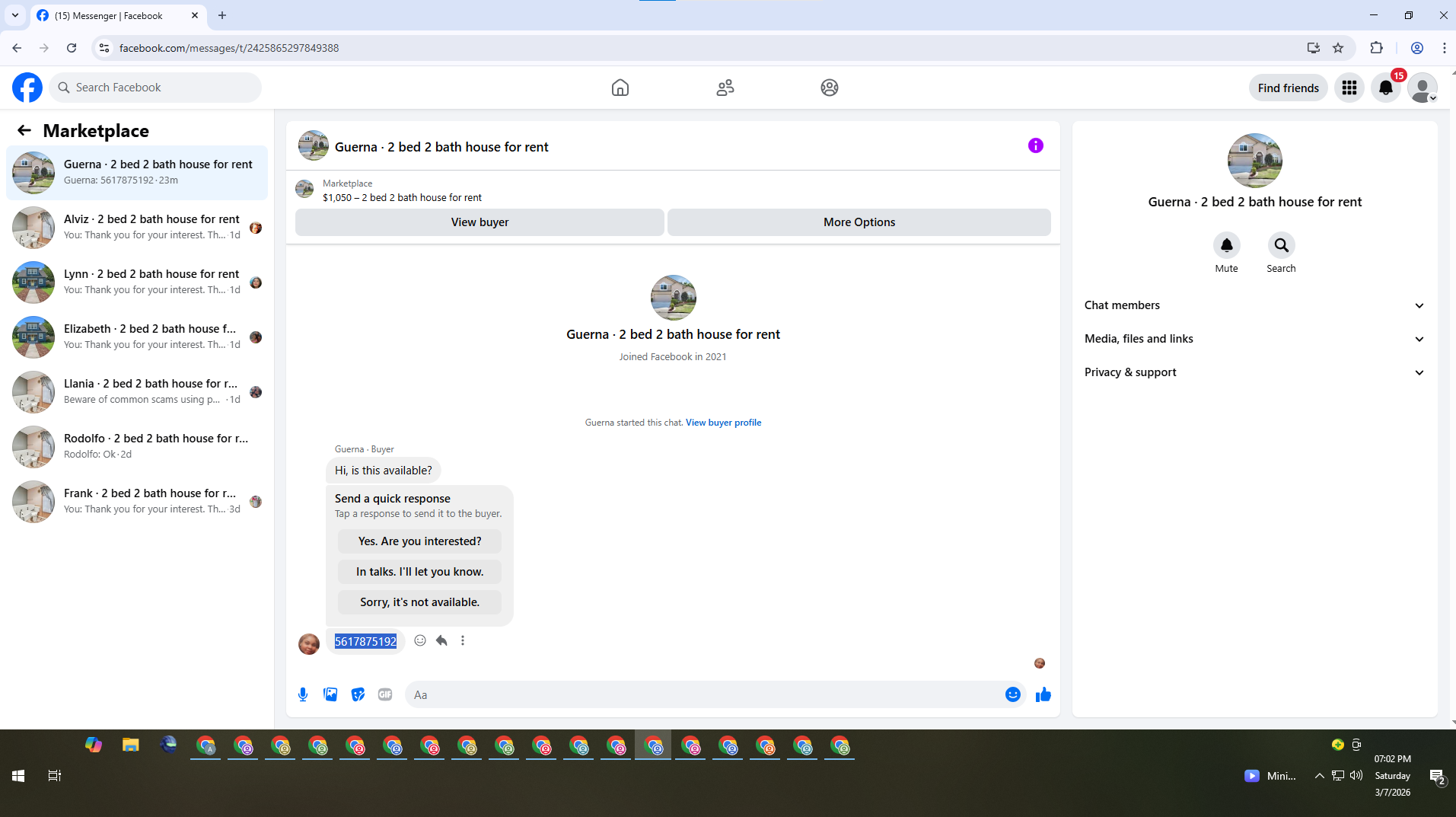
Task: Open the Elizabeth conversation in the list
Action: pyautogui.click(x=137, y=337)
